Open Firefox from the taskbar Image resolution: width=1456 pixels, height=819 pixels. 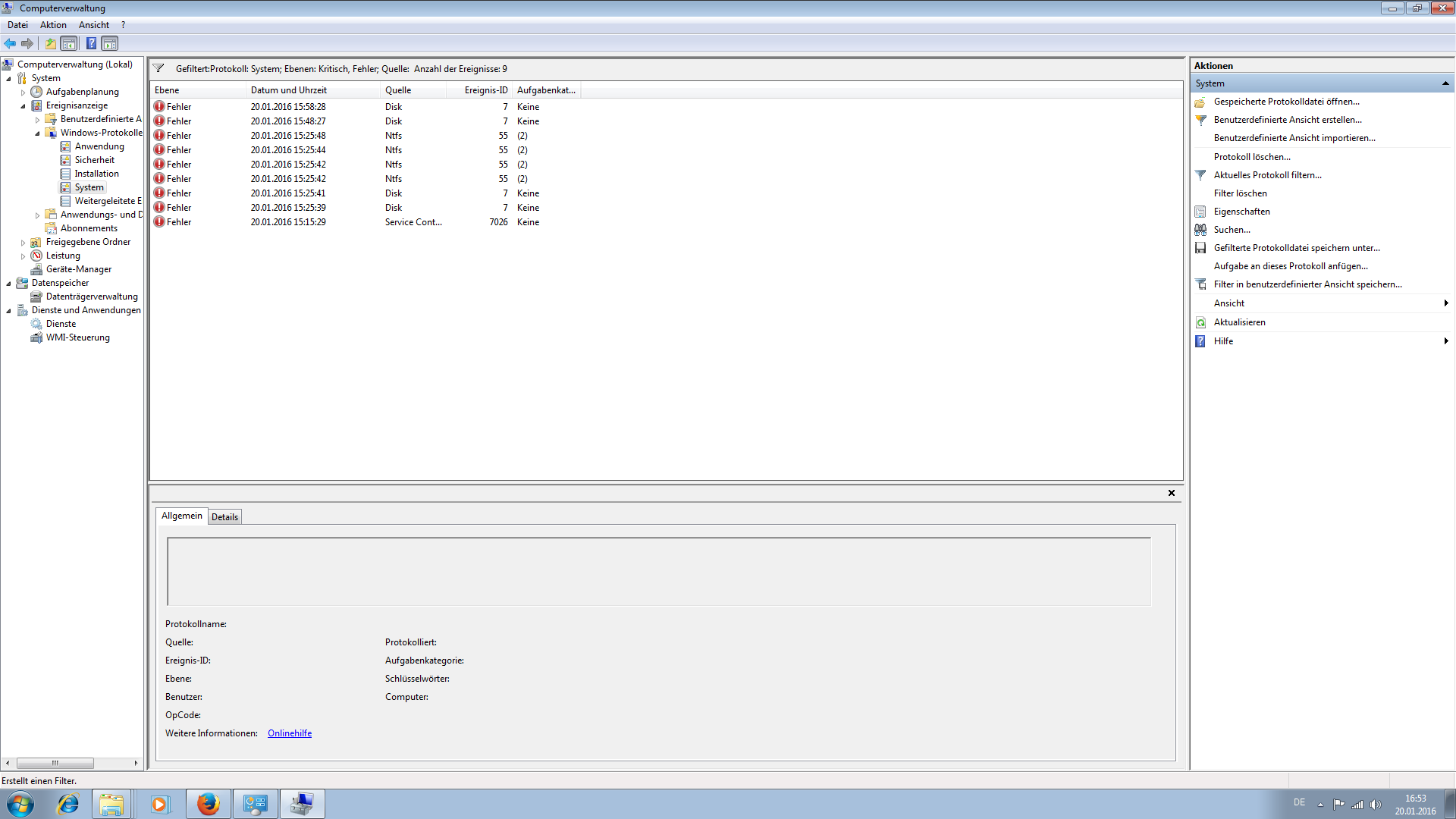(208, 804)
